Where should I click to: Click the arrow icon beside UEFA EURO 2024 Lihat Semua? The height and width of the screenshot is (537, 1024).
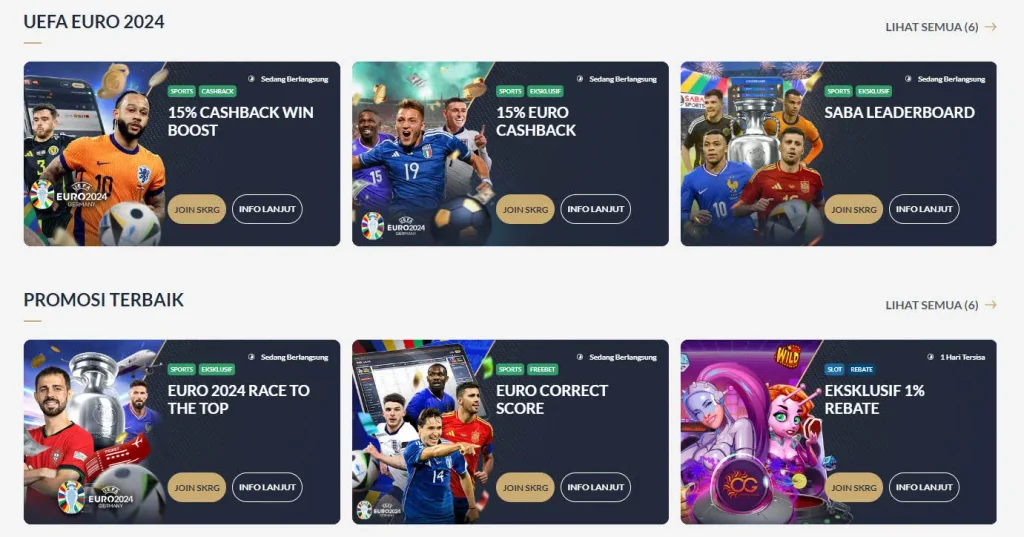[991, 27]
